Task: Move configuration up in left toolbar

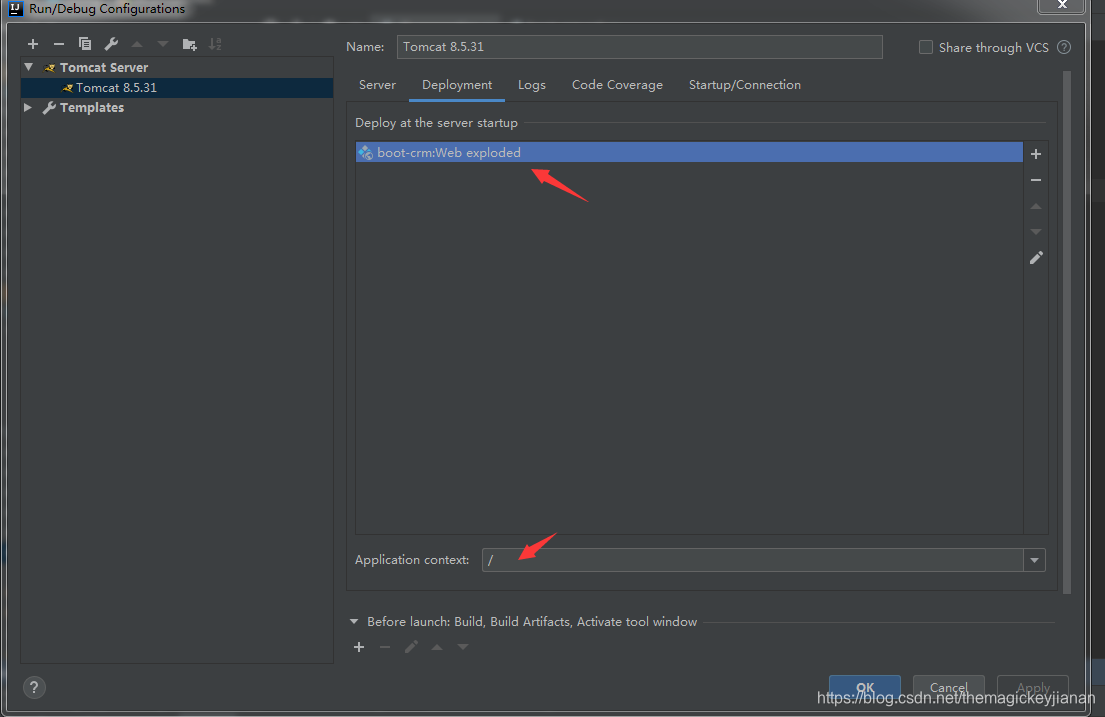Action: 137,44
